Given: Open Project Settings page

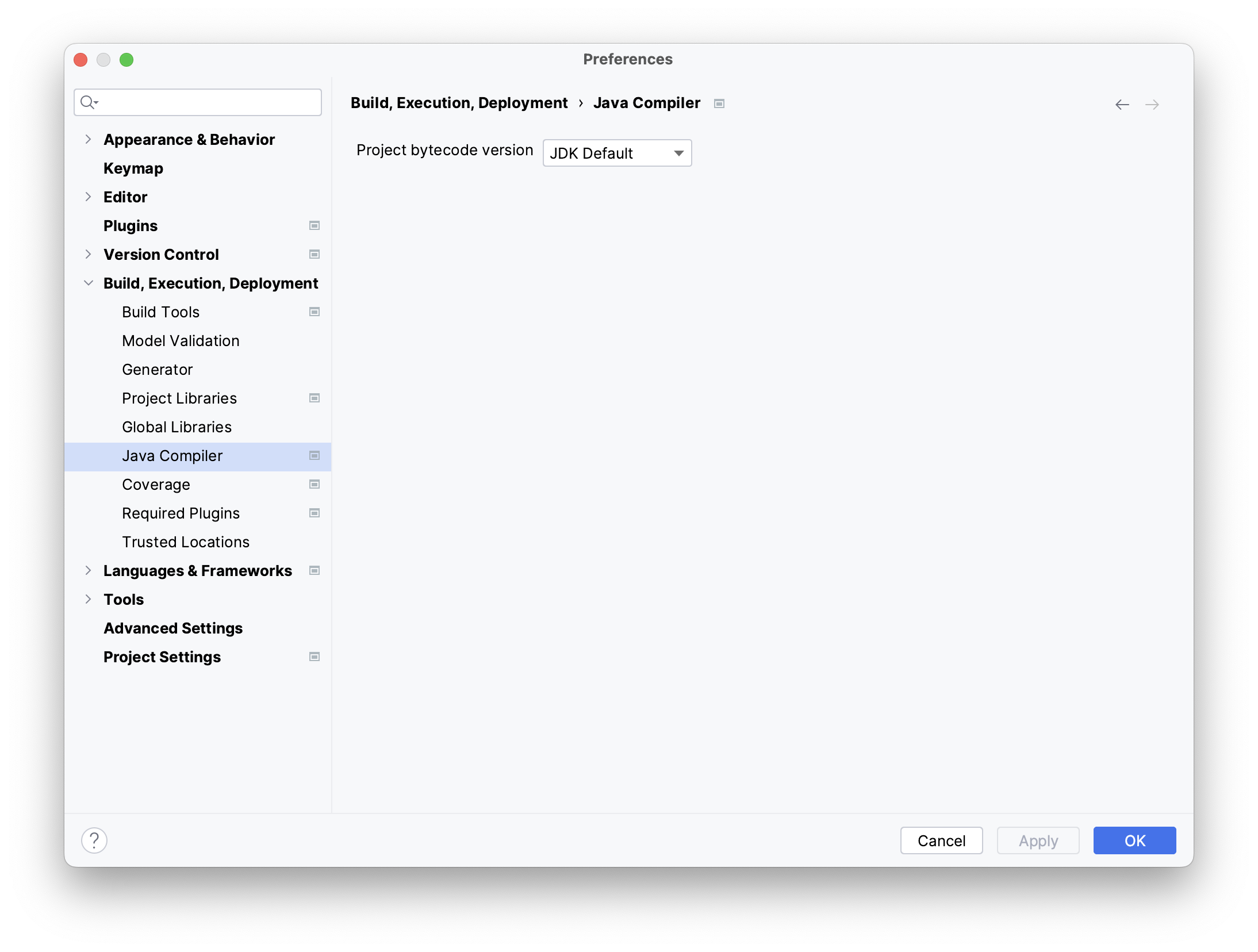Looking at the screenshot, I should pos(162,657).
